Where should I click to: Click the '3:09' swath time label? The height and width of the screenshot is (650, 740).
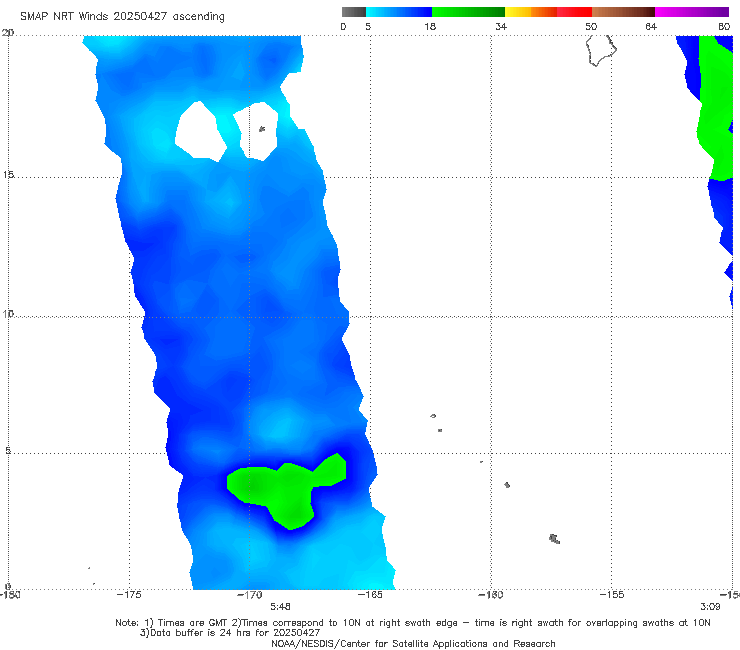[x=710, y=606]
